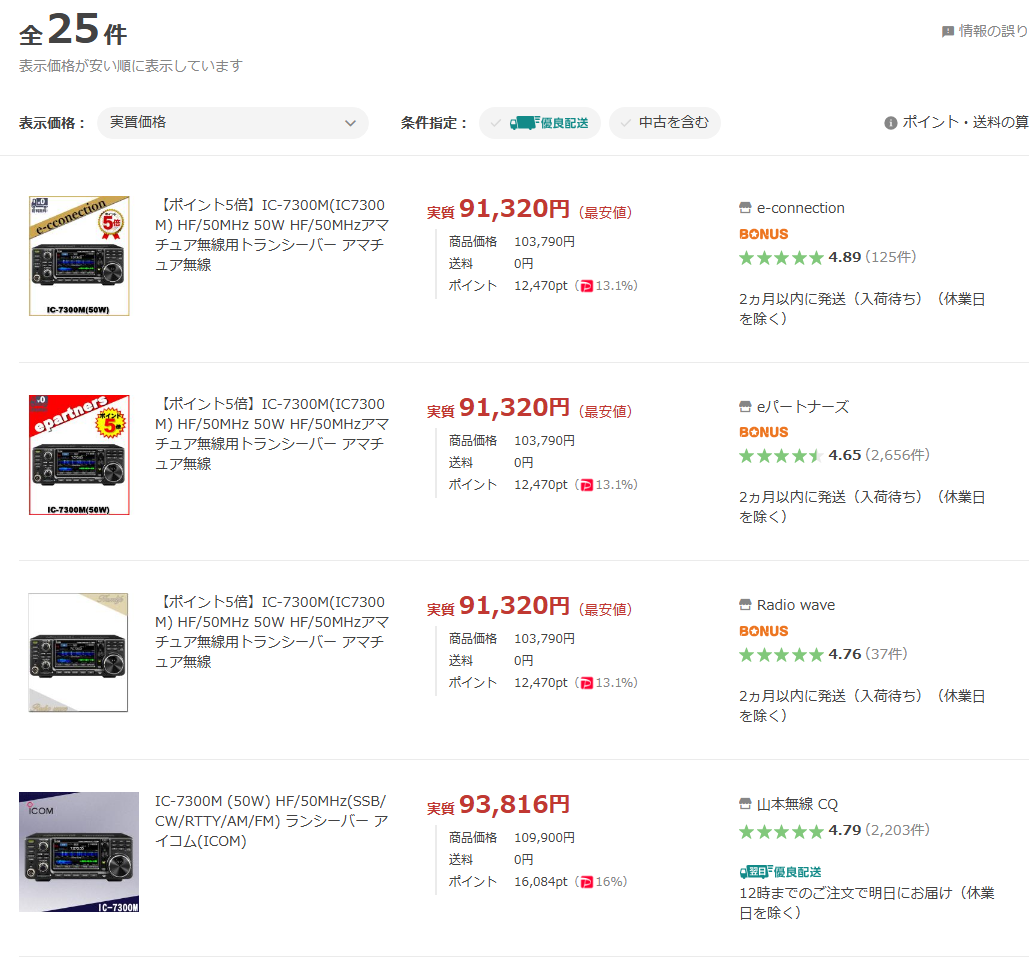
Task: Select the 表示価格が安い順に表示しています notice
Action: pos(131,66)
